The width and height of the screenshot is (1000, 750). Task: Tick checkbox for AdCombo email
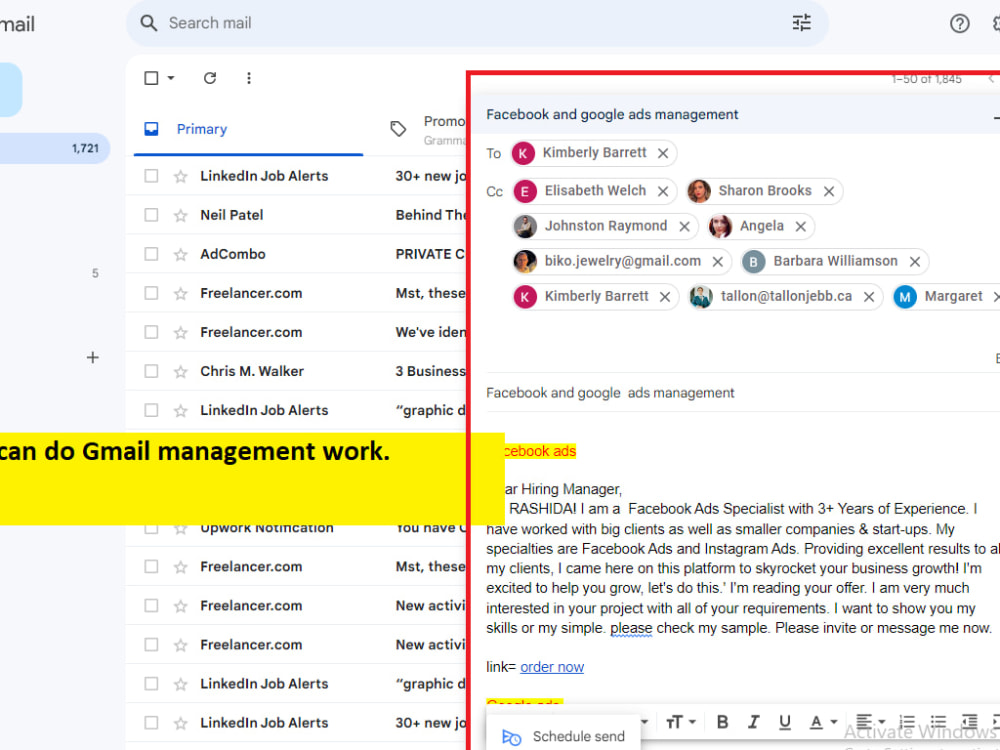pos(151,254)
